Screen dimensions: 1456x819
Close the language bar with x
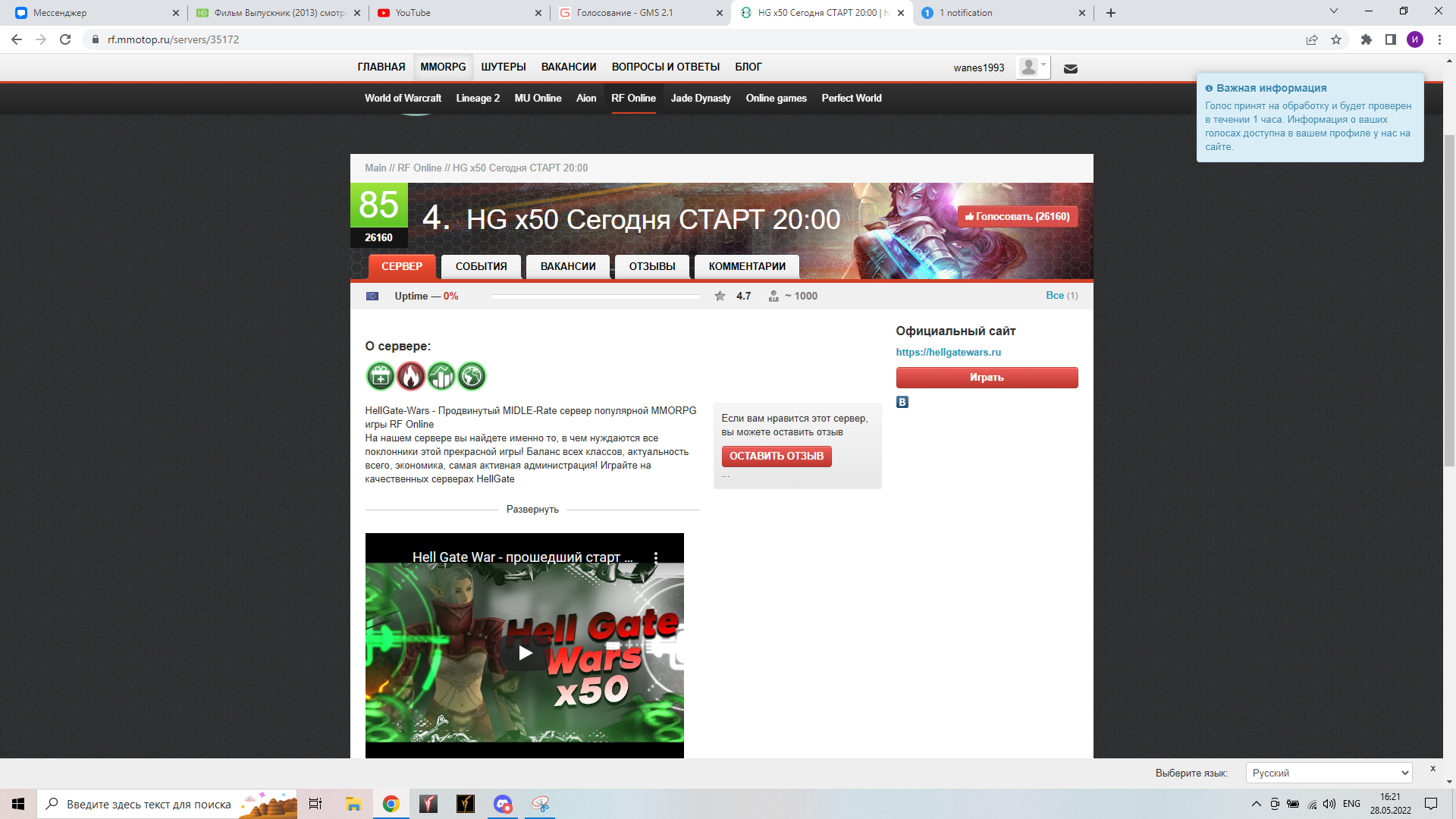pos(1432,768)
